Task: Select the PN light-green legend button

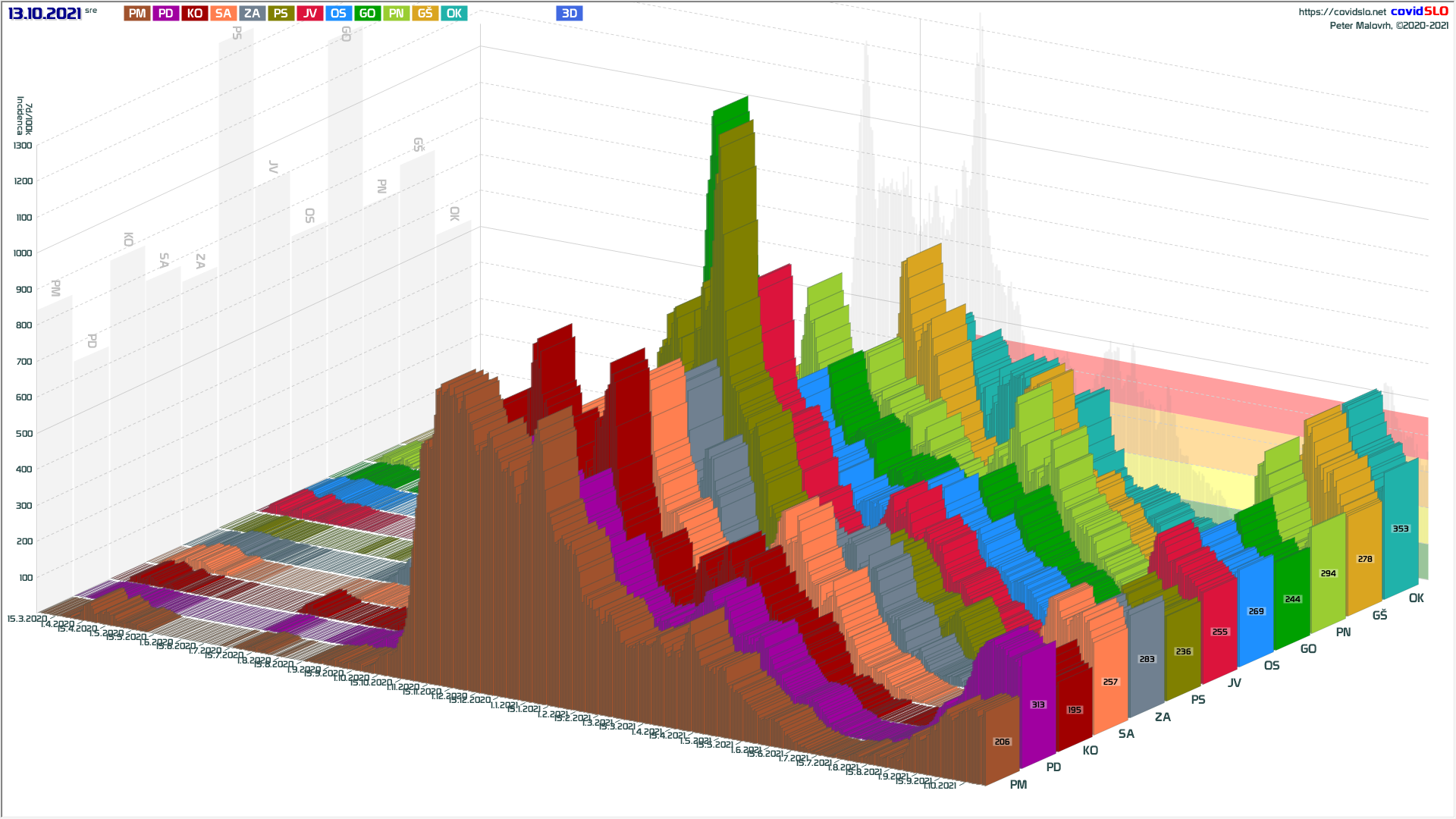Action: [x=396, y=14]
